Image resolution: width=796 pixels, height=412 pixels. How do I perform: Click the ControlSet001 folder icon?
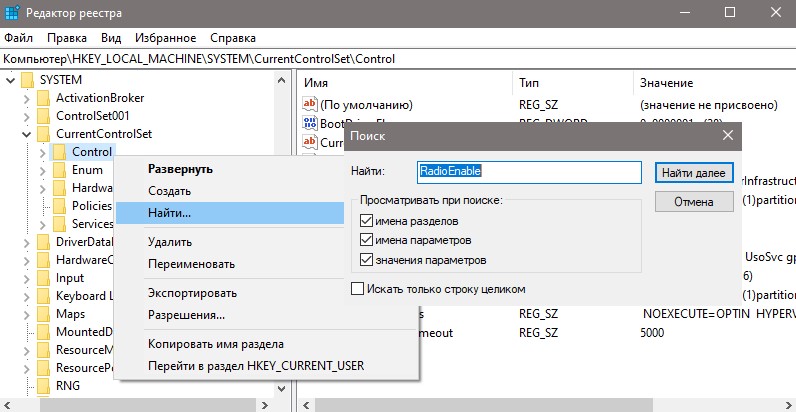tap(44, 116)
